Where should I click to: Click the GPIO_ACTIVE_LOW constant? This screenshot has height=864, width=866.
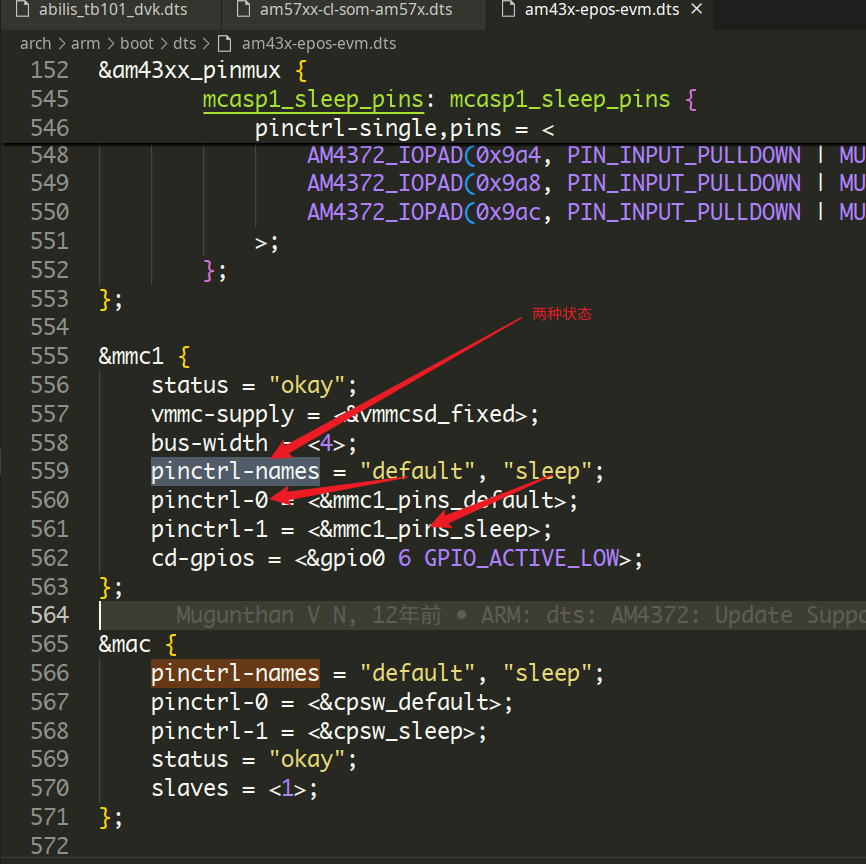pyautogui.click(x=521, y=558)
